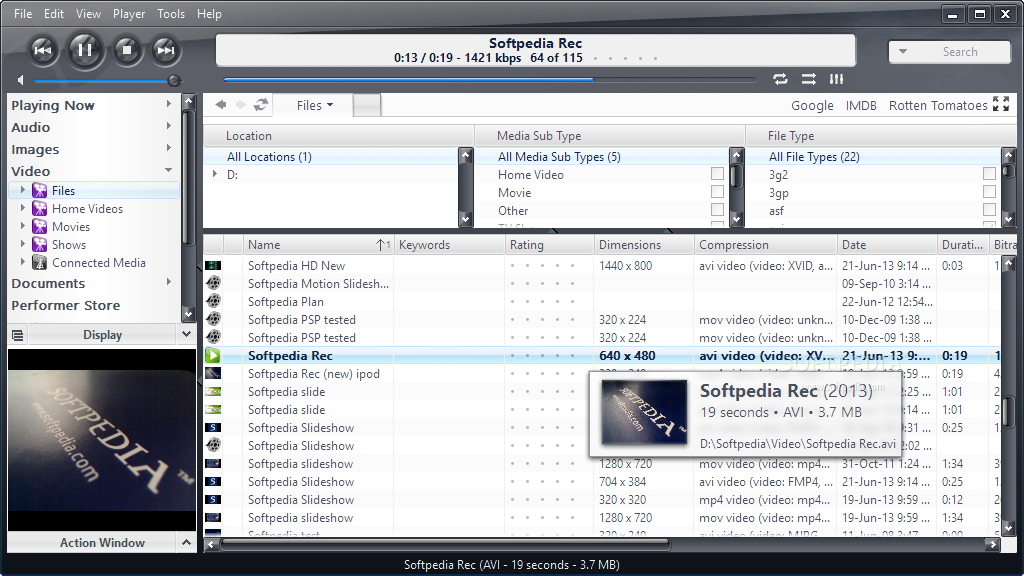Expand the D: location node
Image resolution: width=1024 pixels, height=576 pixels.
click(x=215, y=174)
